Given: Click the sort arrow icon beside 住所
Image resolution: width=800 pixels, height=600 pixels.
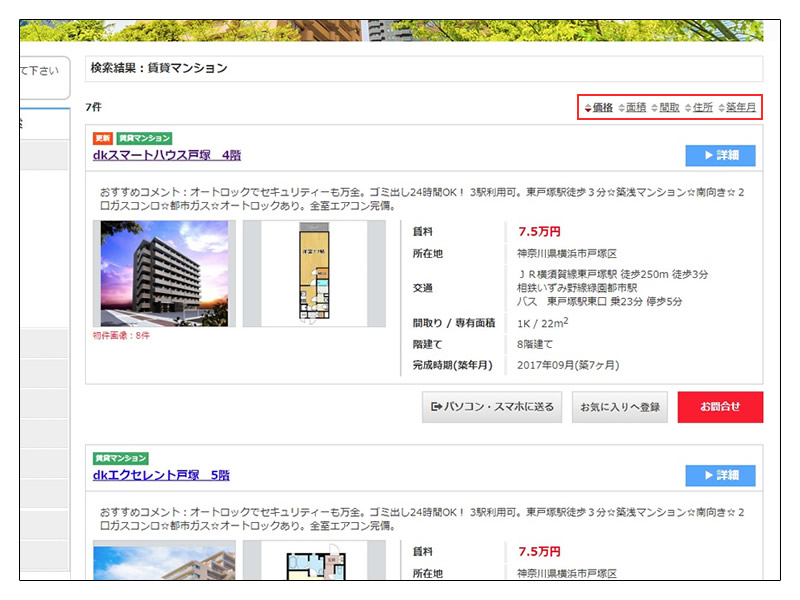Looking at the screenshot, I should click(x=688, y=108).
